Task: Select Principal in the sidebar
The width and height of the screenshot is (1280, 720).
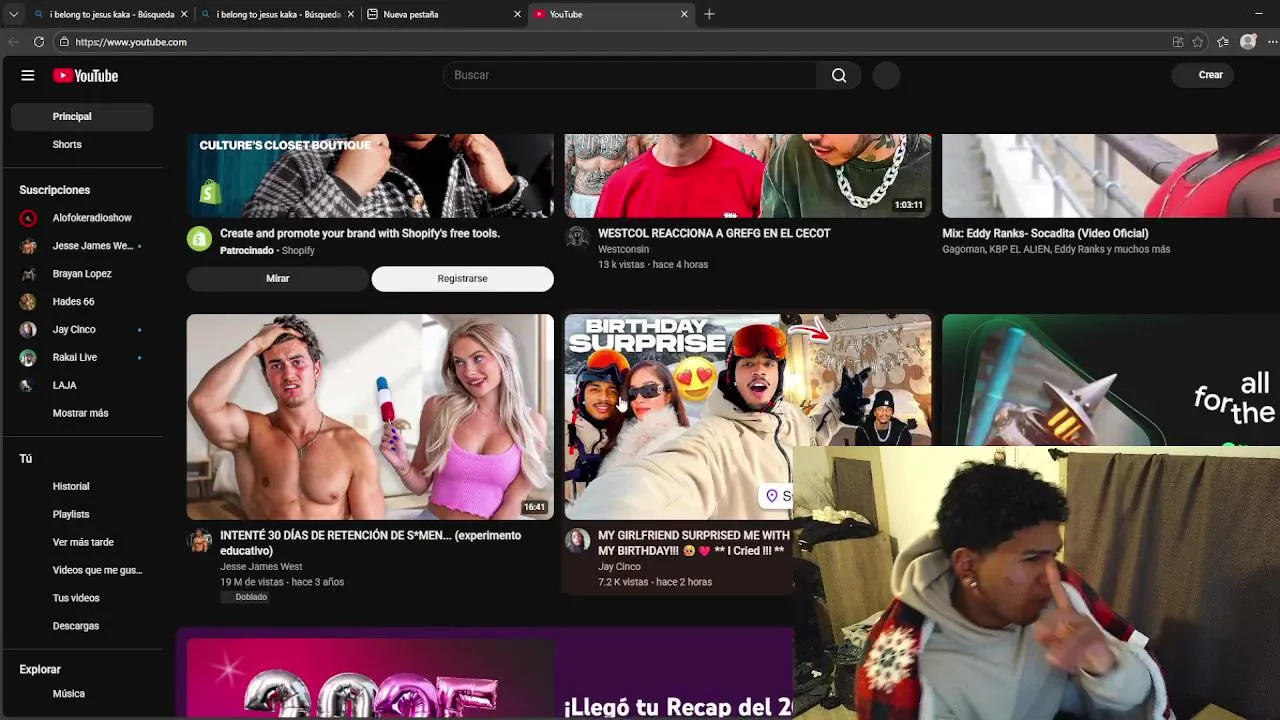Action: (82, 116)
